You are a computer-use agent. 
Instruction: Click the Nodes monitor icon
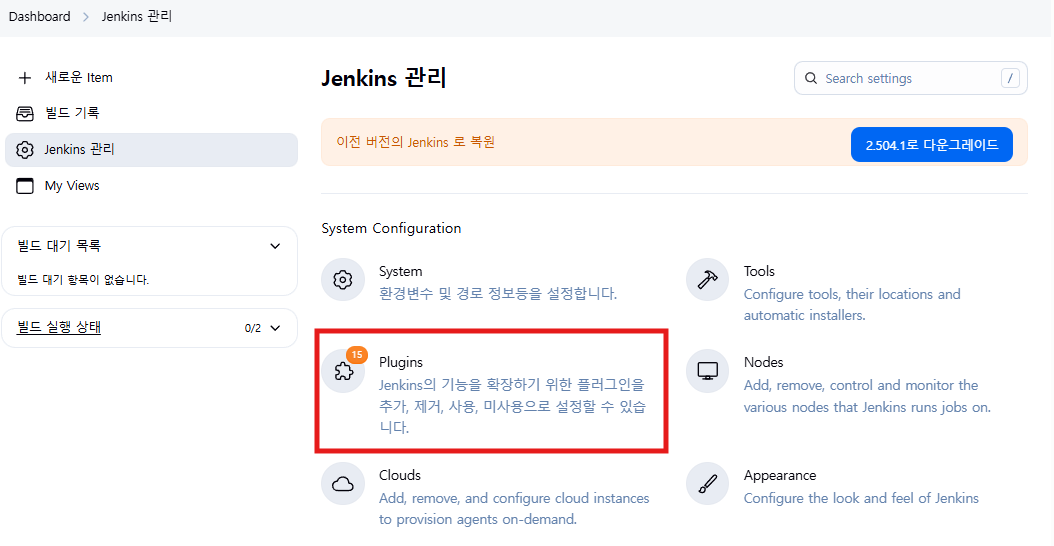coord(708,370)
